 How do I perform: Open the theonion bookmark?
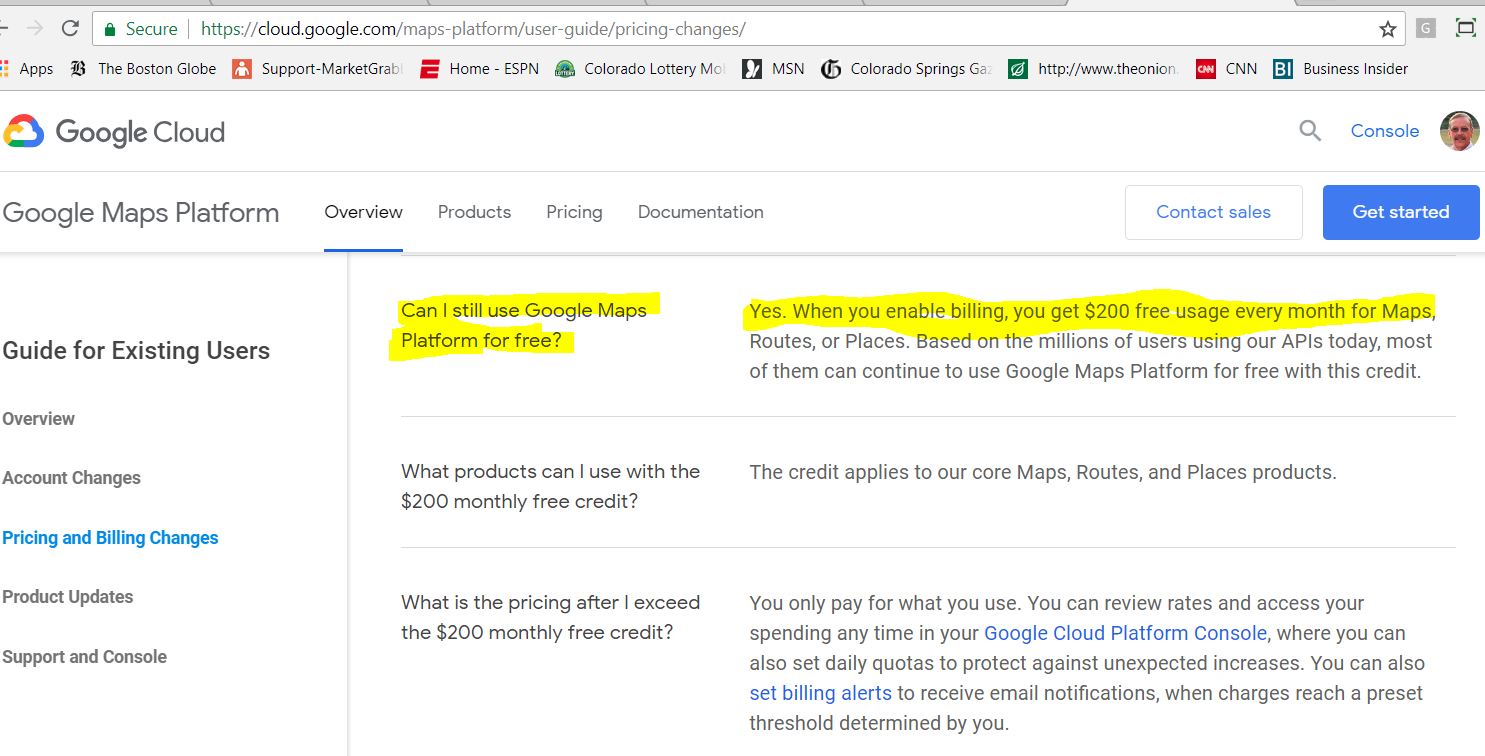click(1094, 69)
